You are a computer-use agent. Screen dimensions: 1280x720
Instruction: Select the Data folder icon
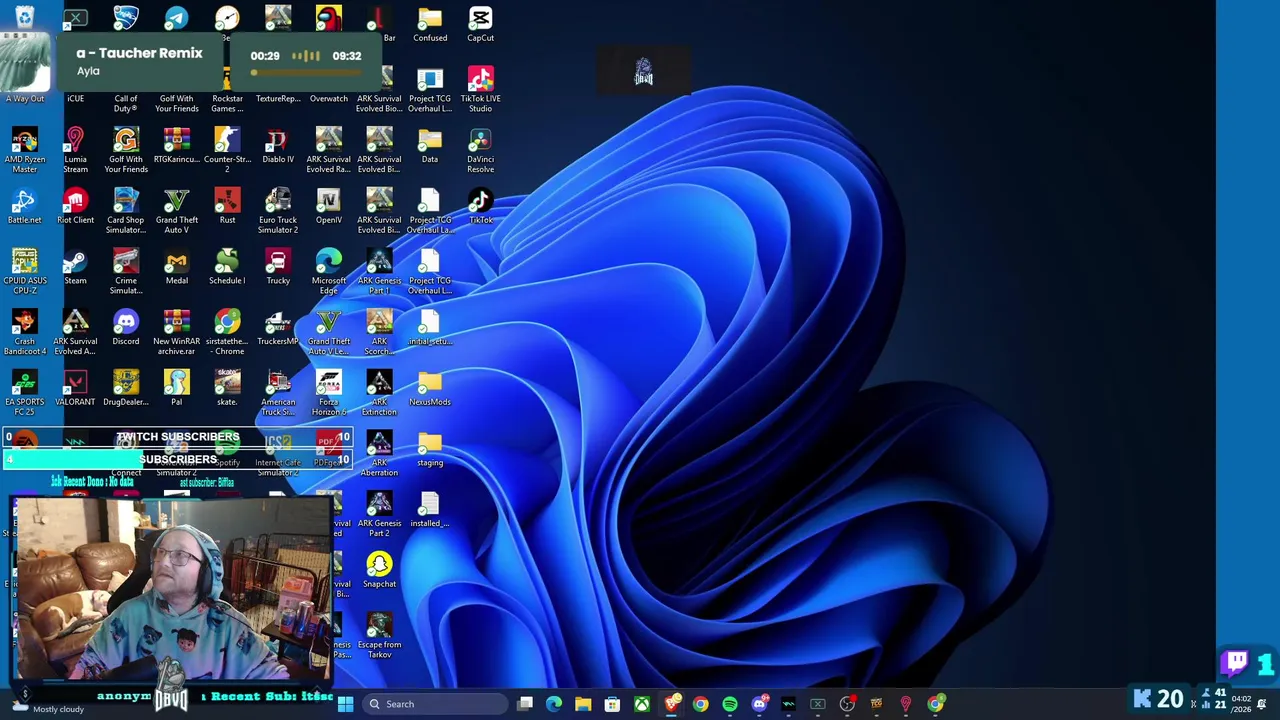tap(430, 146)
